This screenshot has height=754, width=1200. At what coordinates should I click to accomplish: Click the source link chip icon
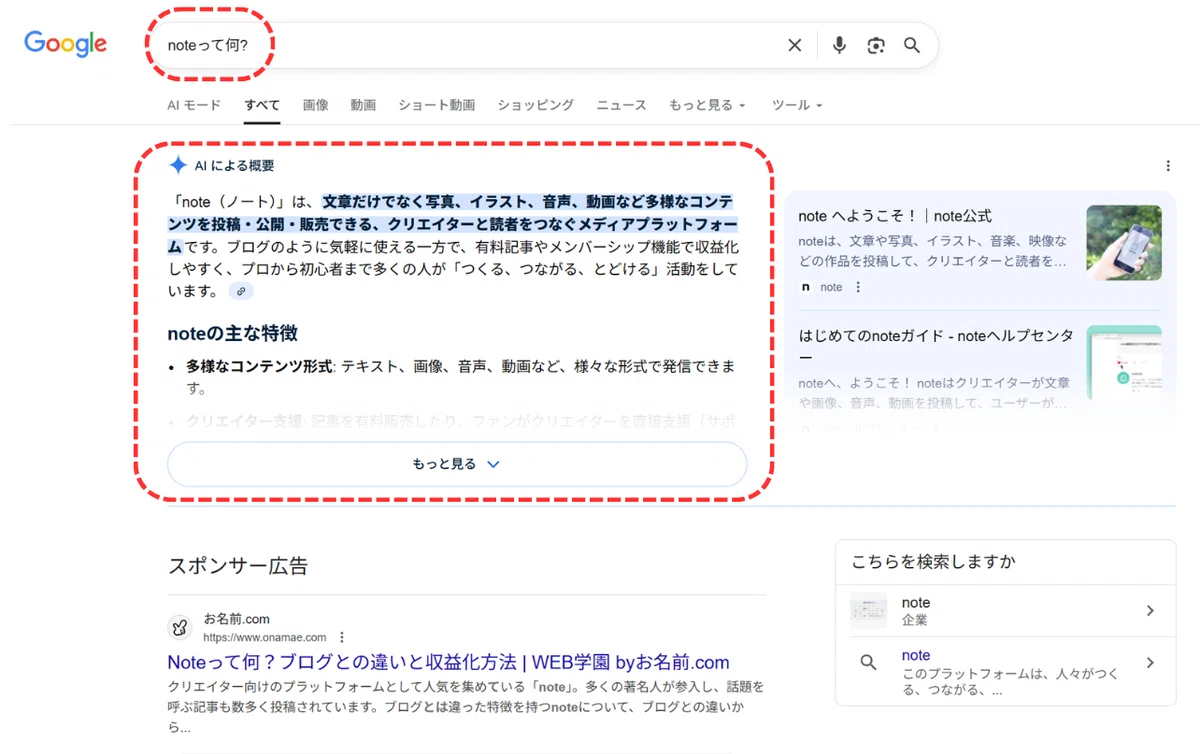[241, 291]
